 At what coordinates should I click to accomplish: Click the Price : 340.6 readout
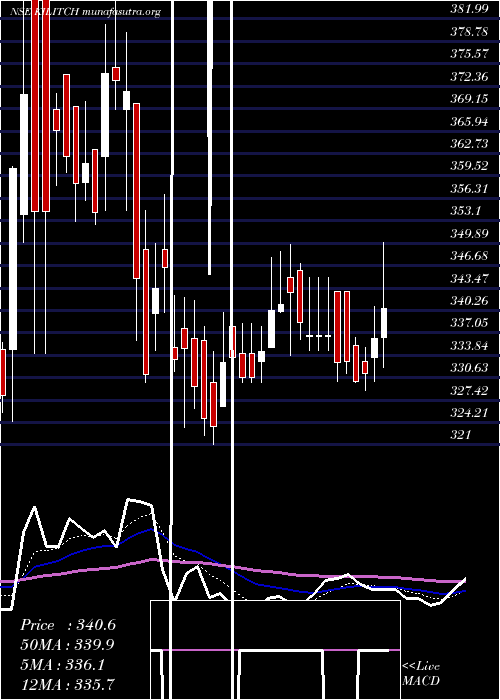click(68, 625)
